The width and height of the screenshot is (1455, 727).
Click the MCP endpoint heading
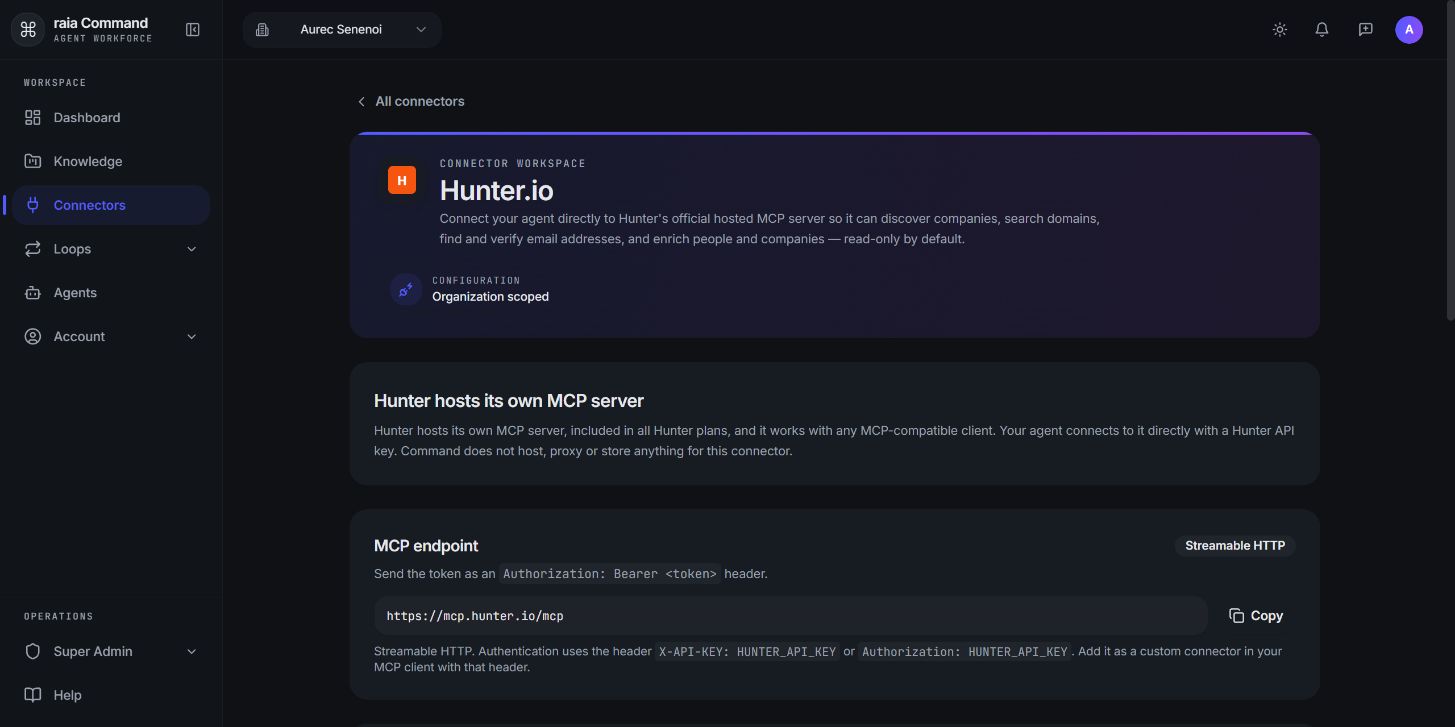click(426, 546)
